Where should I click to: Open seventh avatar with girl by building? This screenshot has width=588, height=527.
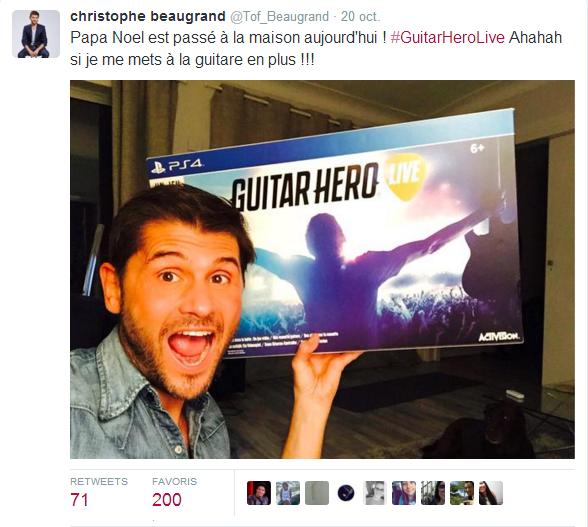(x=433, y=493)
